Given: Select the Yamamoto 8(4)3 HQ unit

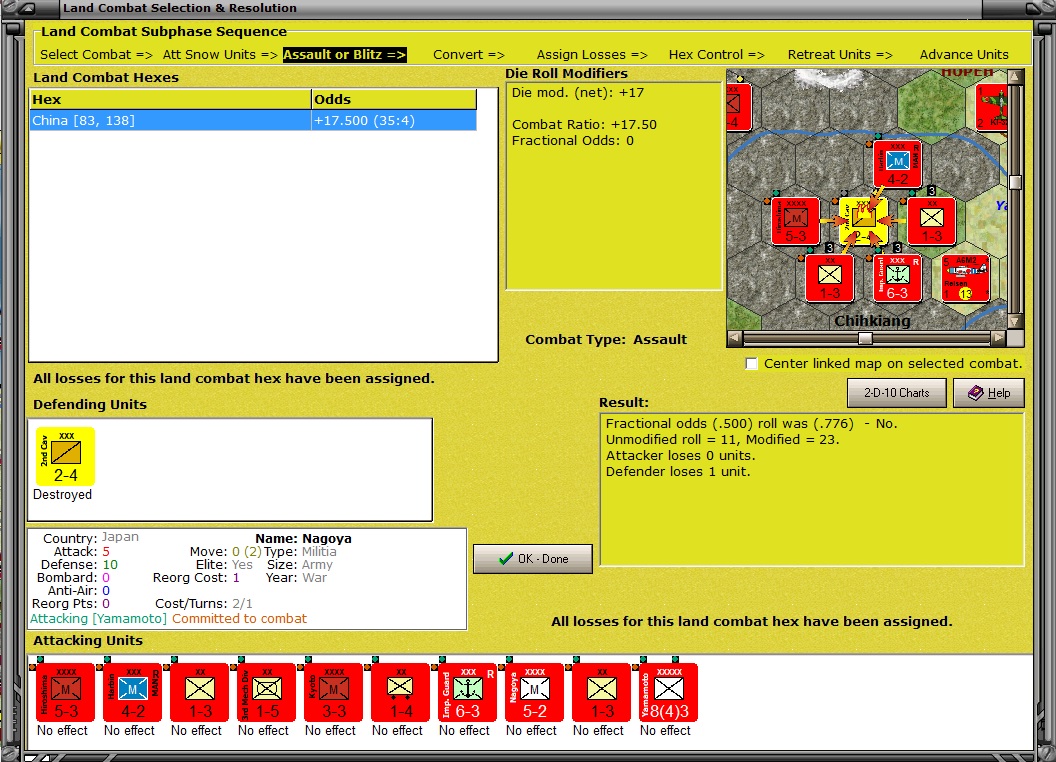Looking at the screenshot, I should [669, 693].
